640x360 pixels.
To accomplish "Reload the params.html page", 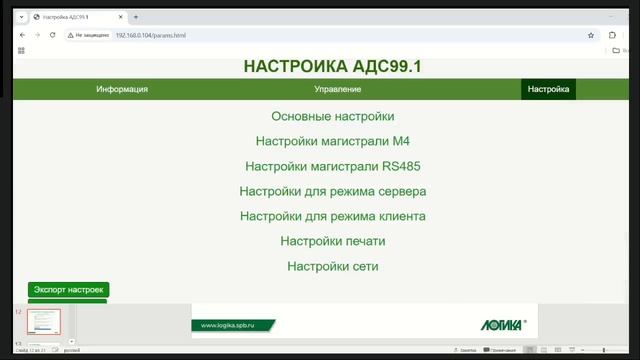I will click(x=53, y=35).
